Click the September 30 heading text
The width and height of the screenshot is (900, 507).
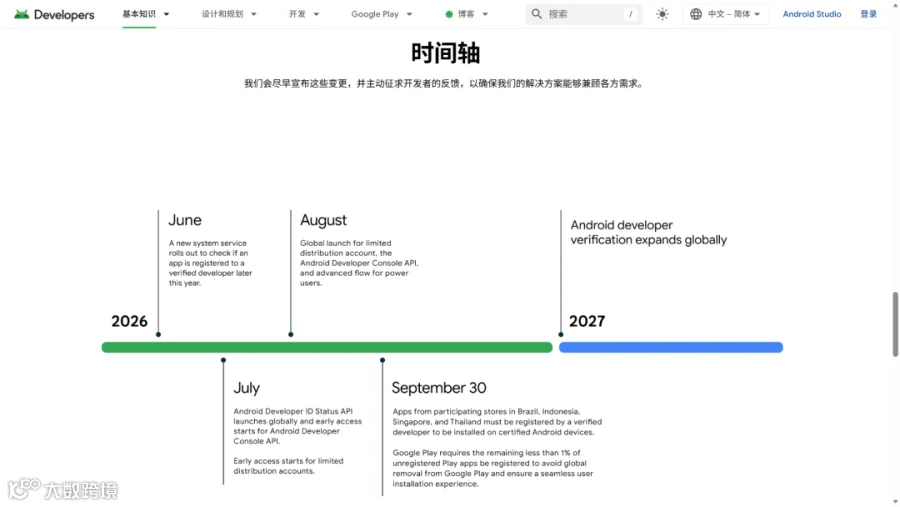[x=439, y=388]
